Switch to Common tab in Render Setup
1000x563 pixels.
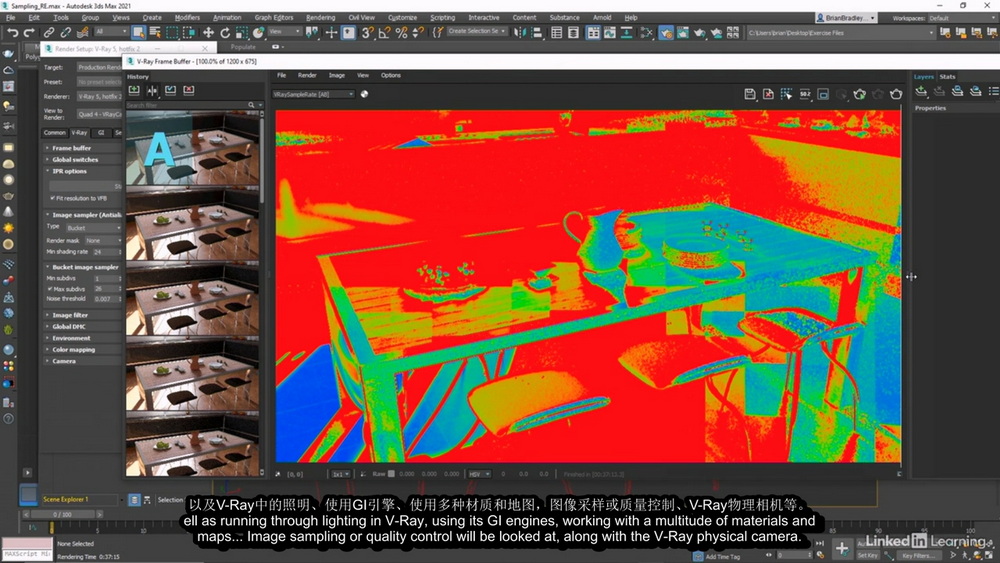coord(55,133)
